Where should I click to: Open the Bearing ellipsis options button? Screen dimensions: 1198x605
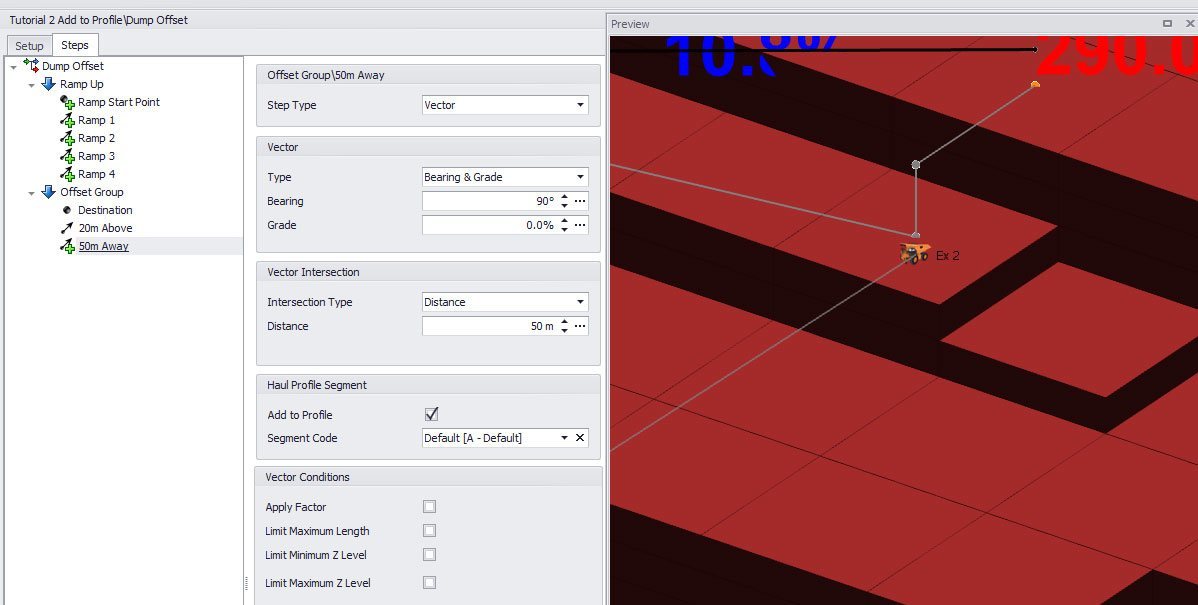point(580,201)
